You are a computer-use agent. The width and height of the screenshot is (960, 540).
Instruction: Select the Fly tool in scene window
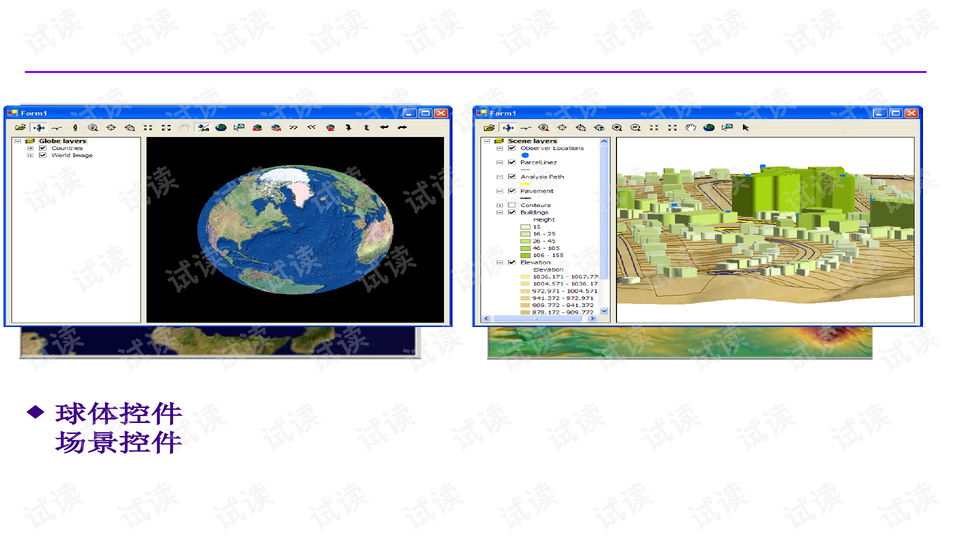tap(526, 127)
